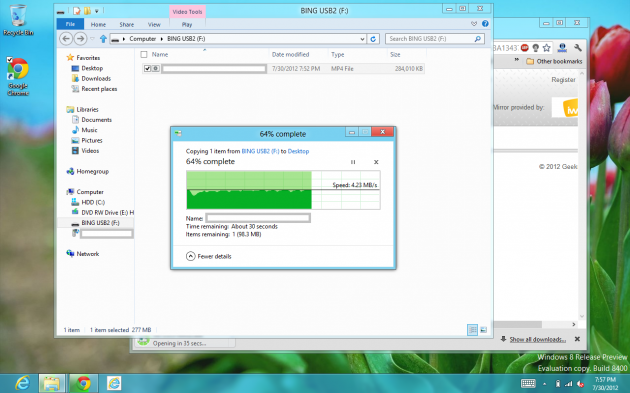The image size is (630, 393).
Task: Click the Show all downloads link
Action: (x=538, y=340)
